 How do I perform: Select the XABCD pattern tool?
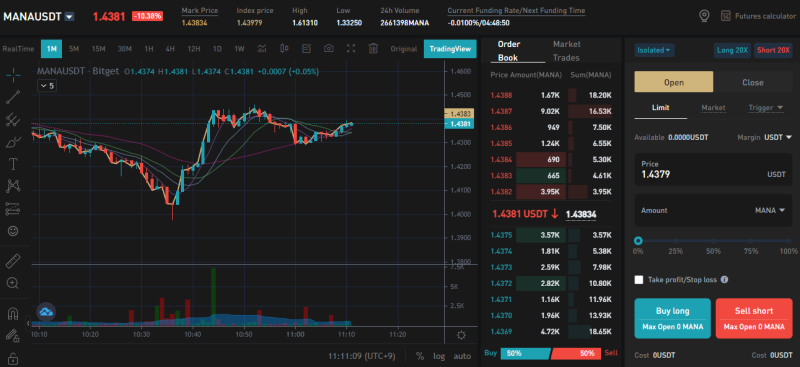[x=13, y=186]
